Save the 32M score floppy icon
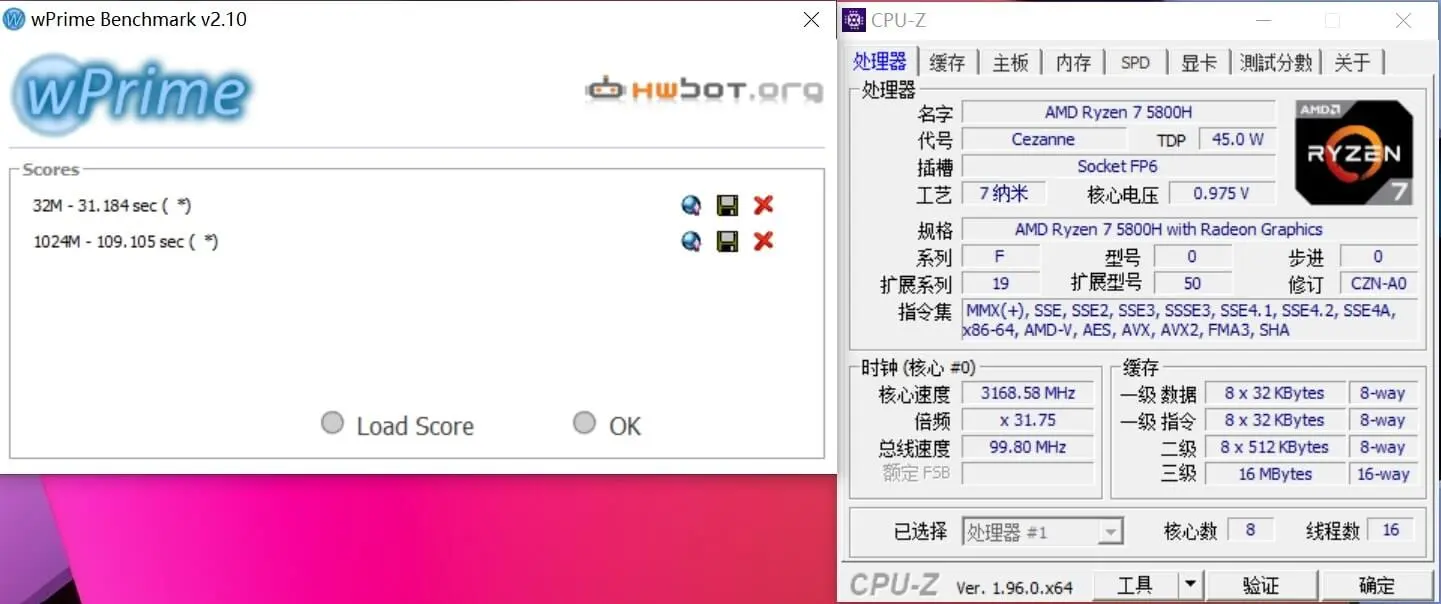 point(727,205)
